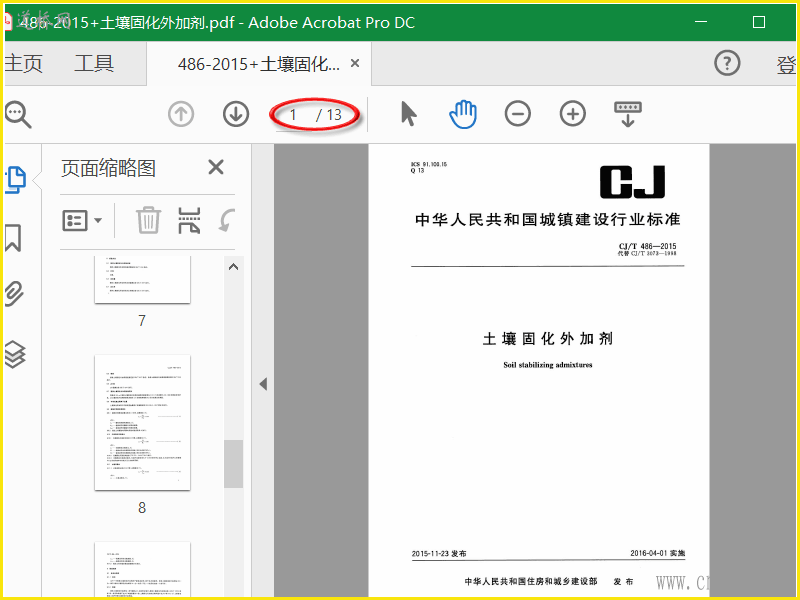Go to next page with down arrow

(x=236, y=114)
